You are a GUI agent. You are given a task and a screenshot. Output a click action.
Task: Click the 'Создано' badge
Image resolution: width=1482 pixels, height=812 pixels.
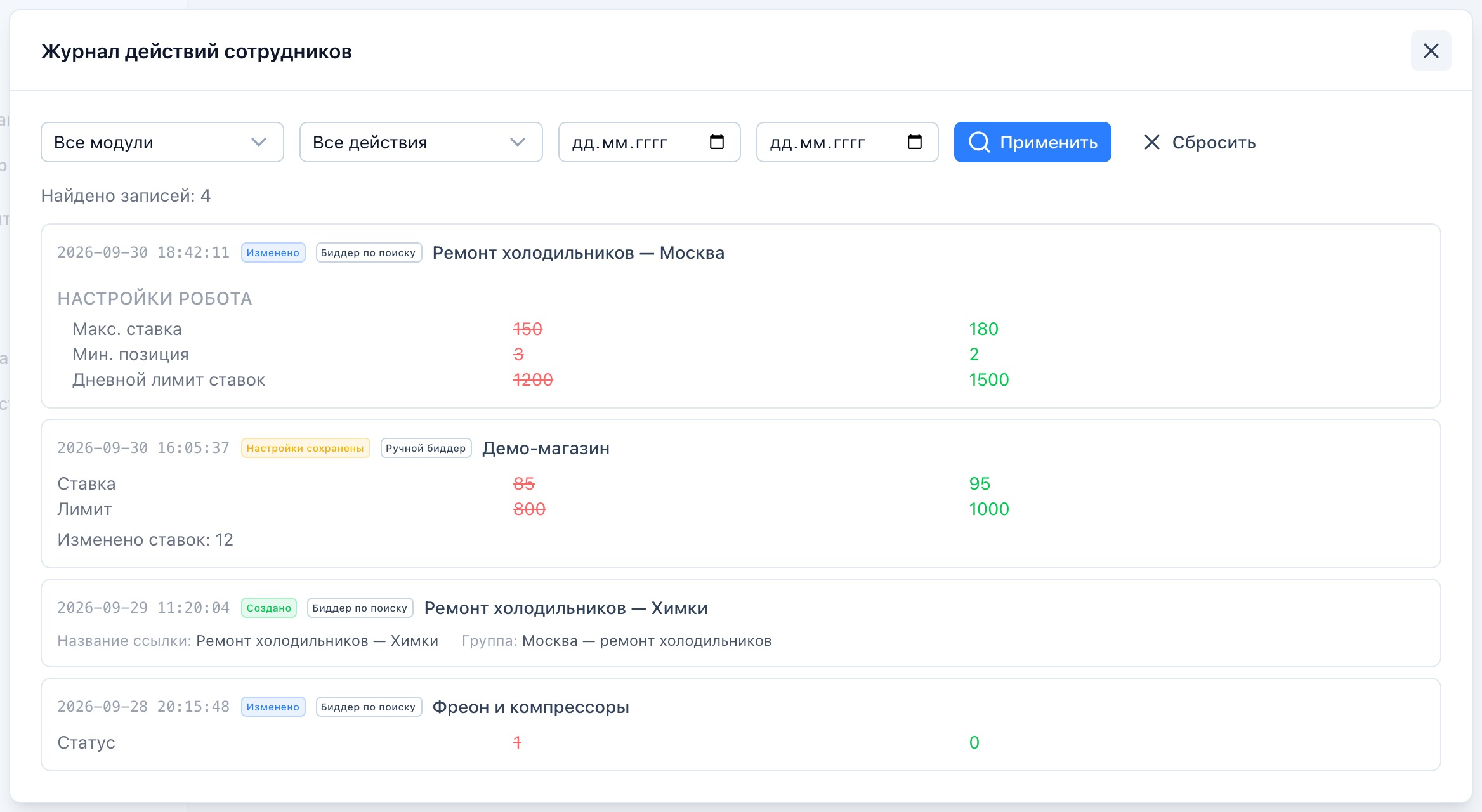[x=269, y=608]
